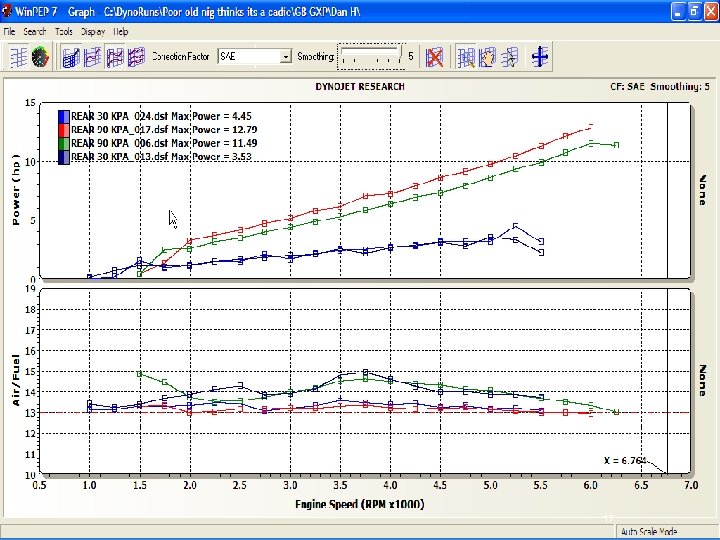Click the WinPEP 7 title bar app icon
This screenshot has width=720, height=540.
6,11
